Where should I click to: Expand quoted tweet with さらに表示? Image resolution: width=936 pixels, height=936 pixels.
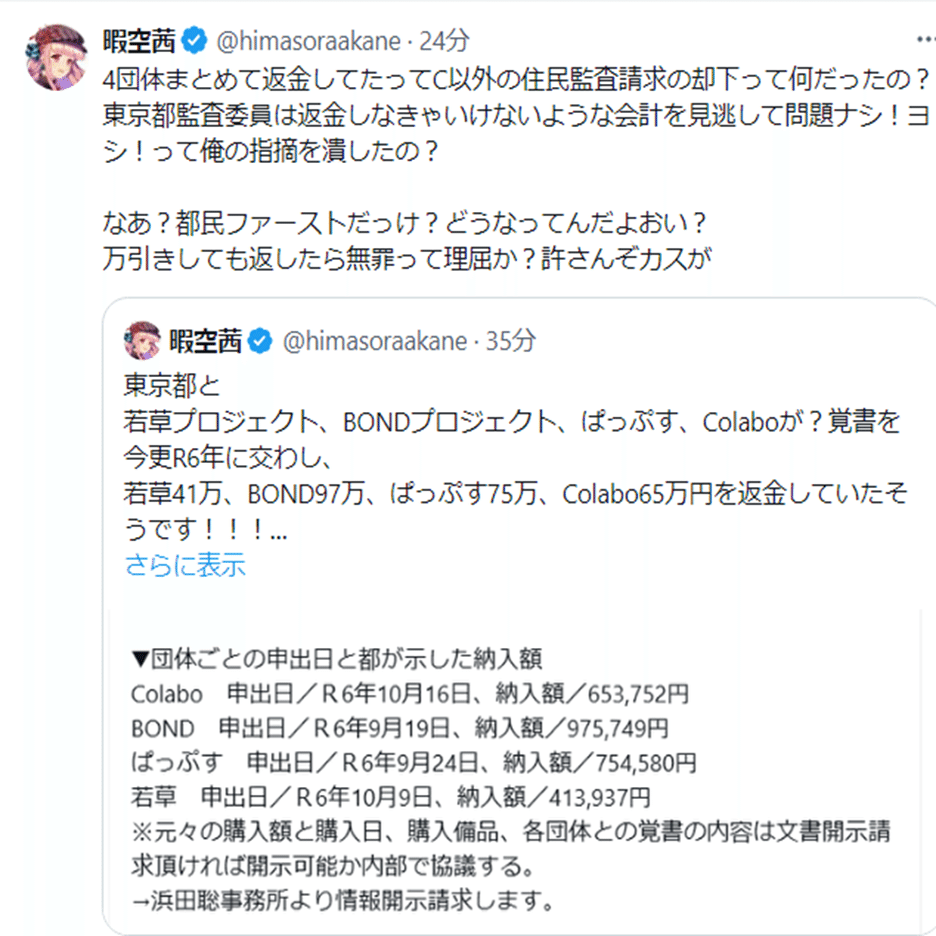coord(185,565)
